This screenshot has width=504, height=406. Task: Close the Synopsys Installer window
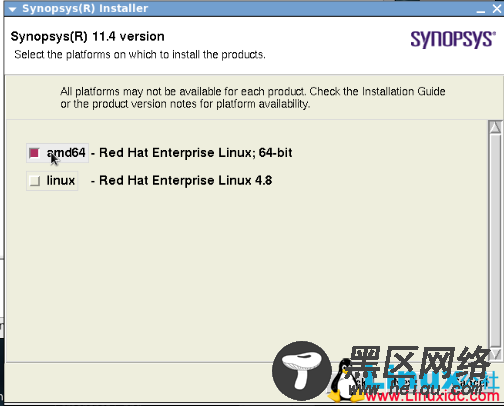[497, 9]
